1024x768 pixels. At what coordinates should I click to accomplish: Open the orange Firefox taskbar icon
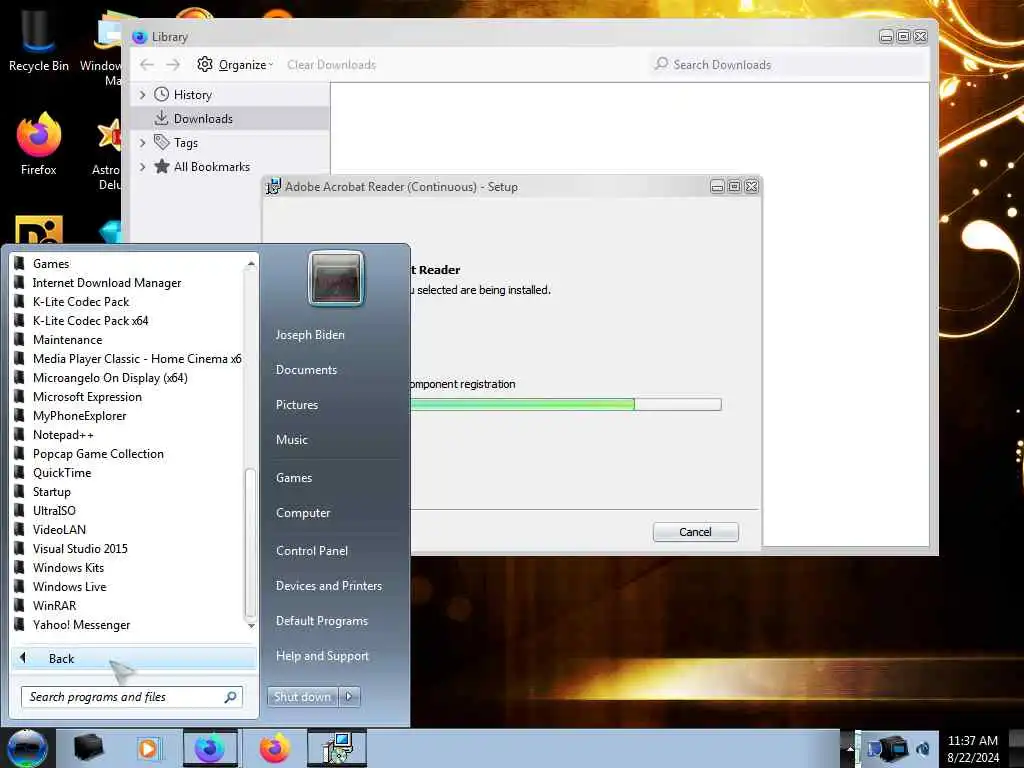click(274, 748)
